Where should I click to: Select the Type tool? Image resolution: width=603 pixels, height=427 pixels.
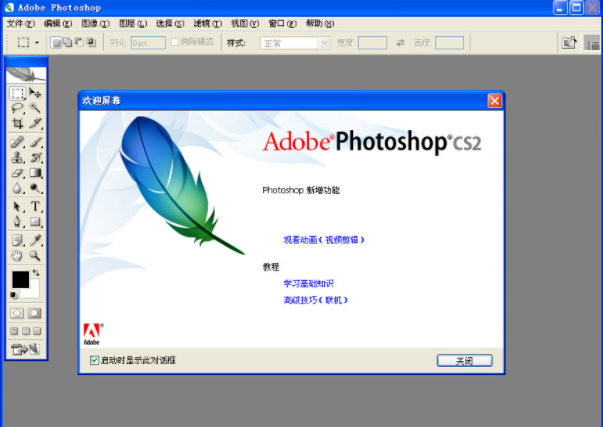click(35, 206)
